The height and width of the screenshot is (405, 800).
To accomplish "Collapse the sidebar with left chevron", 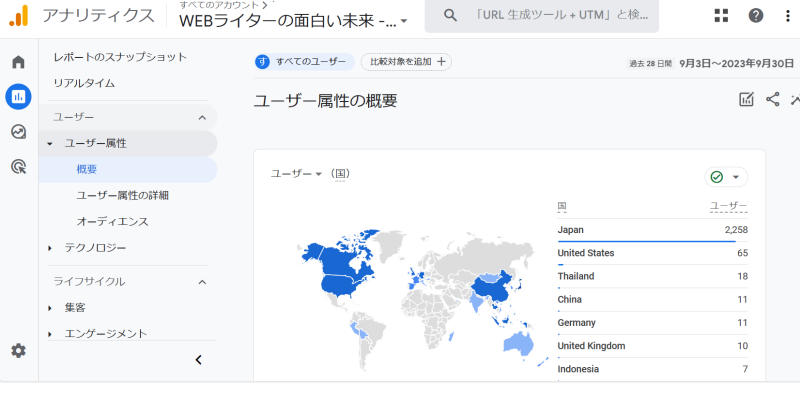I will tap(198, 360).
